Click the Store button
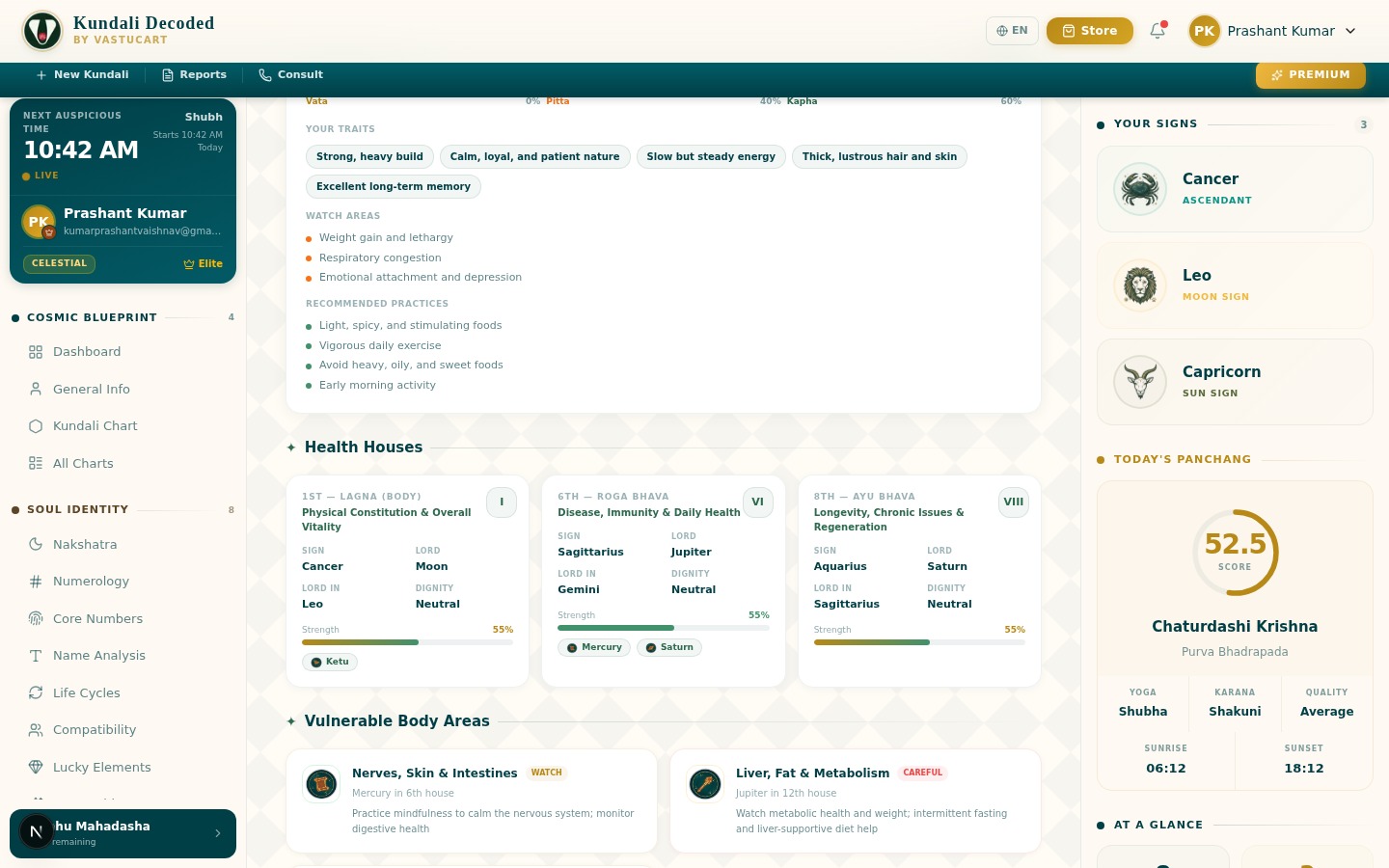This screenshot has width=1389, height=868. point(1089,31)
